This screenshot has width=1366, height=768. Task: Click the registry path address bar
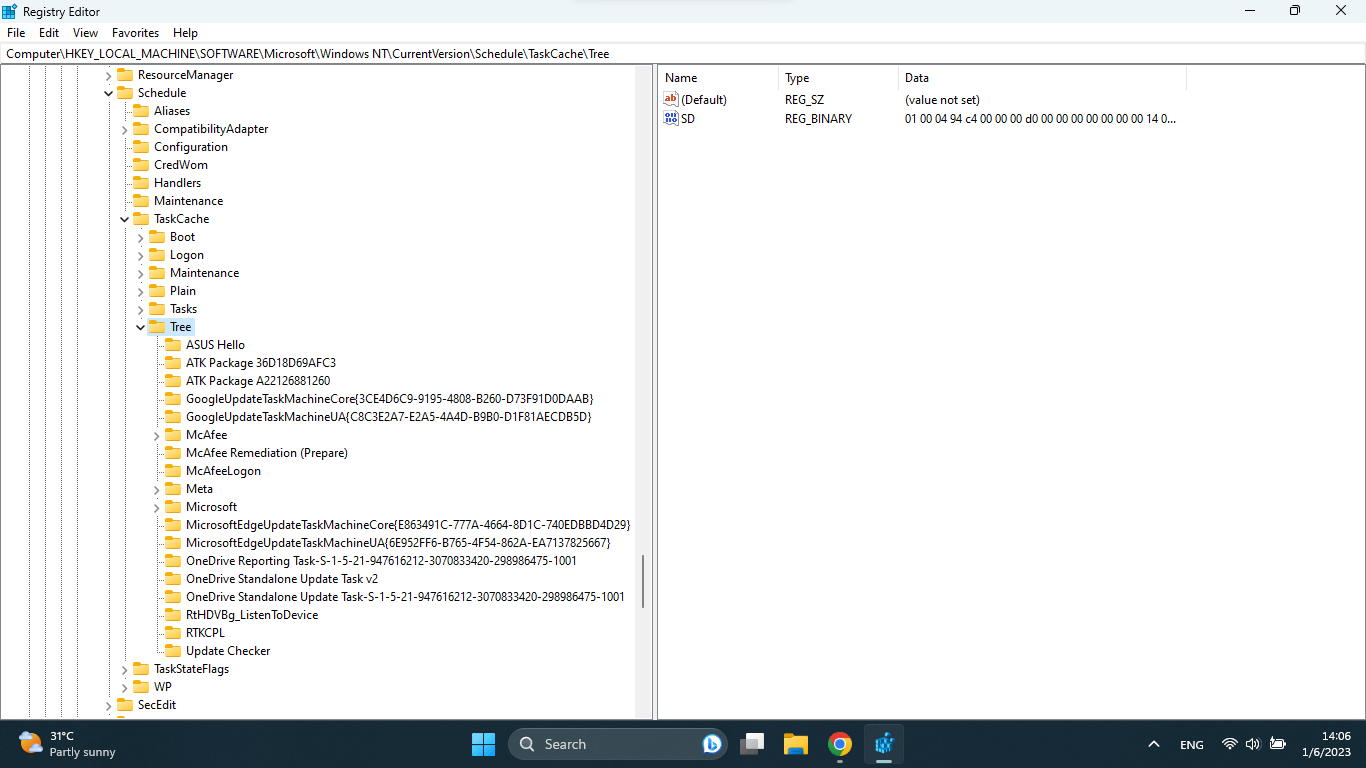683,54
